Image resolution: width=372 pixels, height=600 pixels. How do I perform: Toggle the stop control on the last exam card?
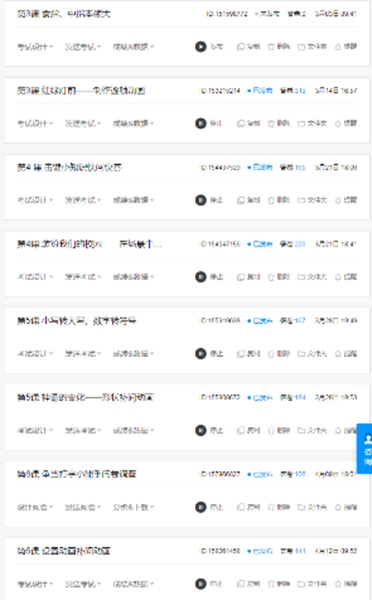pyautogui.click(x=201, y=584)
